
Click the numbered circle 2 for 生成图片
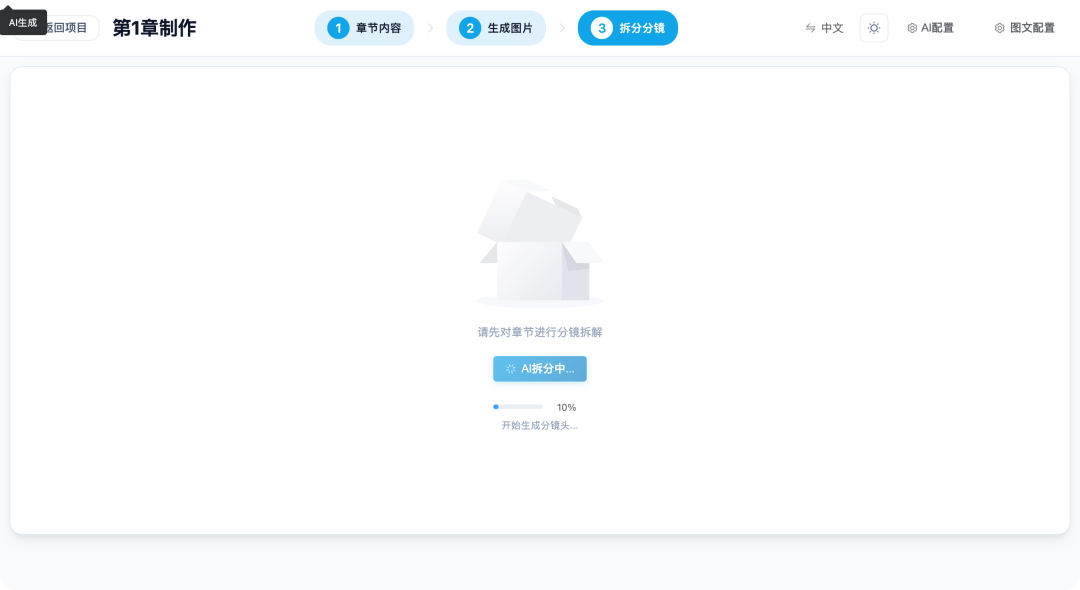point(469,28)
